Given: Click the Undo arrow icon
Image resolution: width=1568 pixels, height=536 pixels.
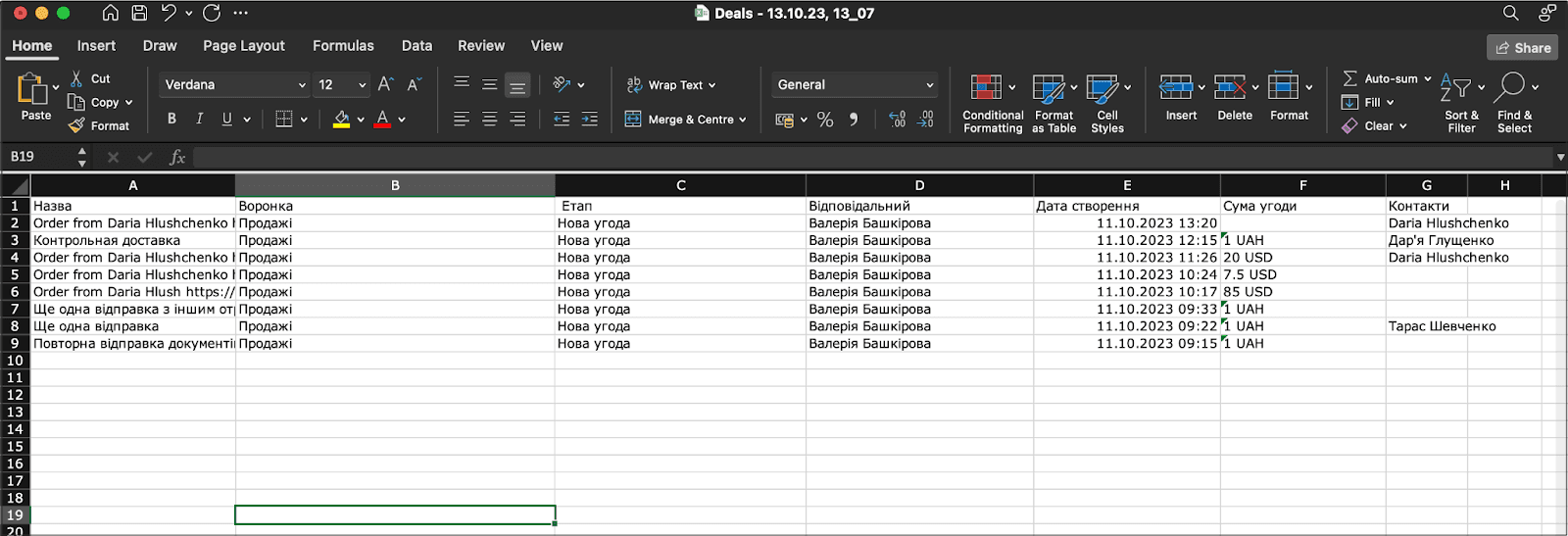Looking at the screenshot, I should [169, 13].
